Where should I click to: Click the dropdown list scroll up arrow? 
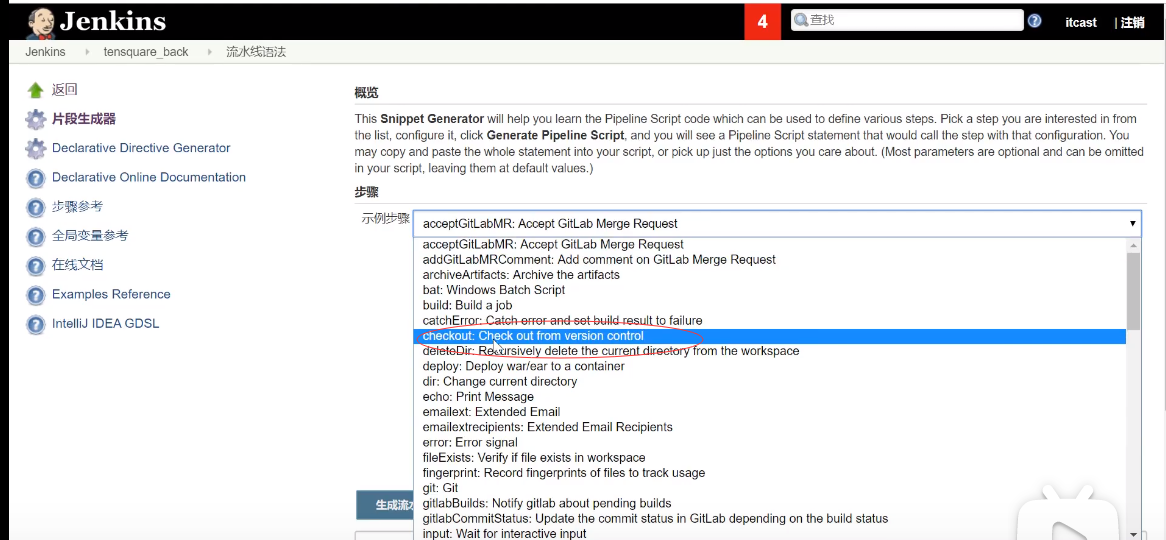(1133, 245)
